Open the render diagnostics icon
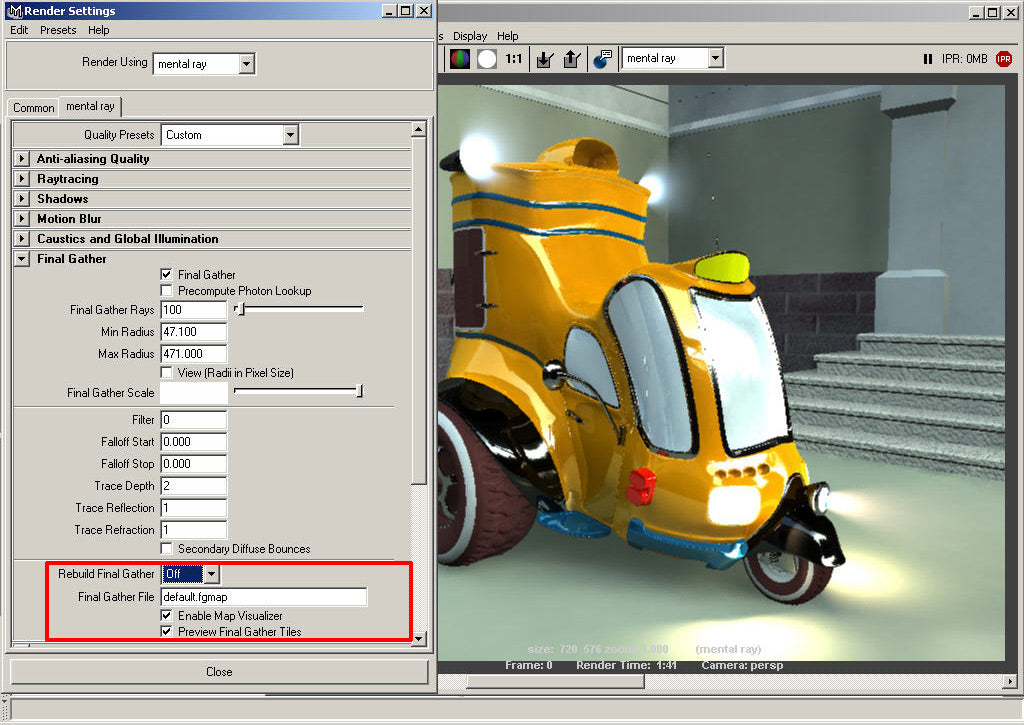This screenshot has height=725, width=1024. point(602,59)
